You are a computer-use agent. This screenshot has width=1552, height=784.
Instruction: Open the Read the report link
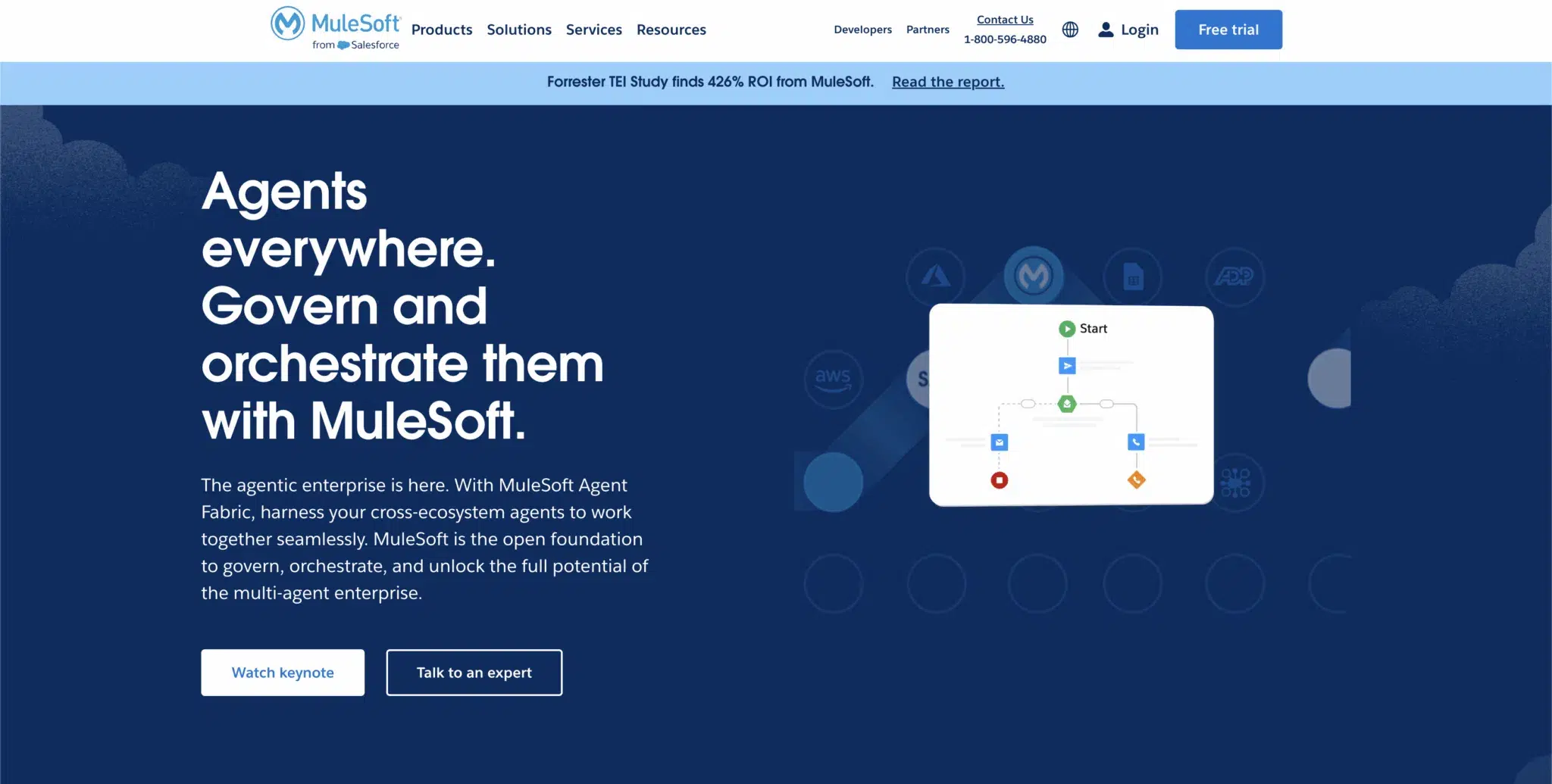(947, 82)
